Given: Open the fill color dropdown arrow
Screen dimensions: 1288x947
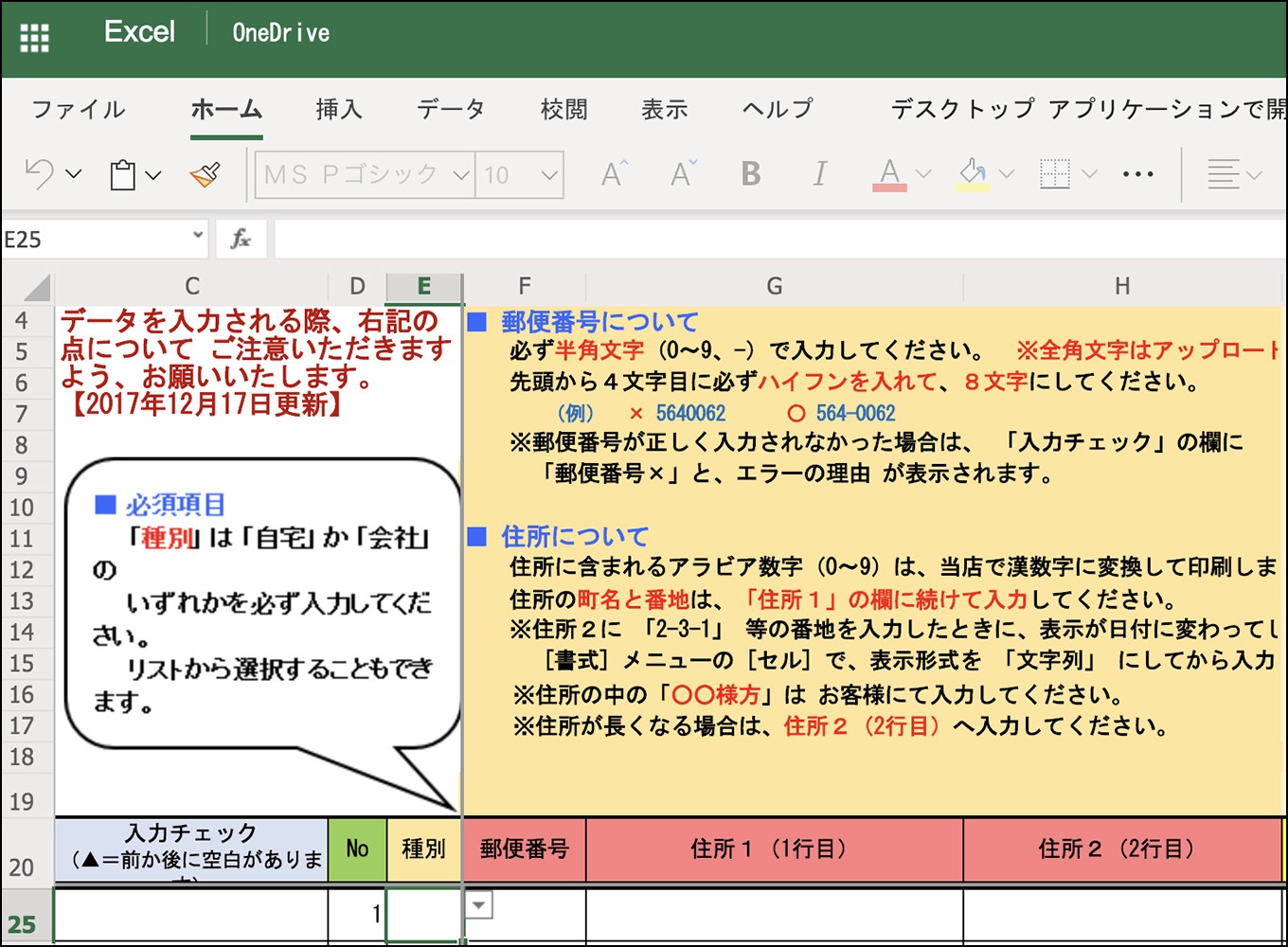Looking at the screenshot, I should (x=1007, y=175).
